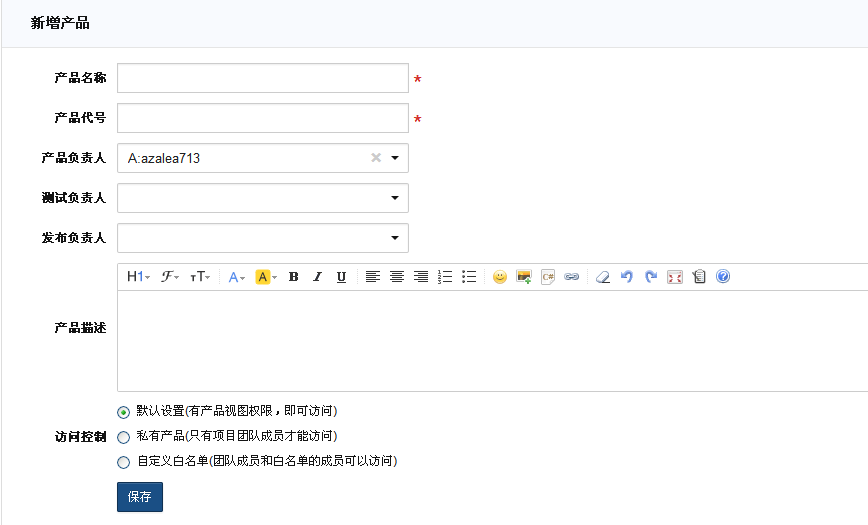Undo the last edit

(x=627, y=276)
